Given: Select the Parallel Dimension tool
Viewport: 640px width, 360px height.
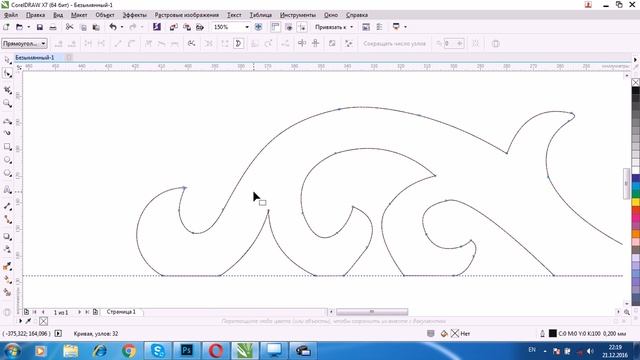Looking at the screenshot, I should [7, 207].
